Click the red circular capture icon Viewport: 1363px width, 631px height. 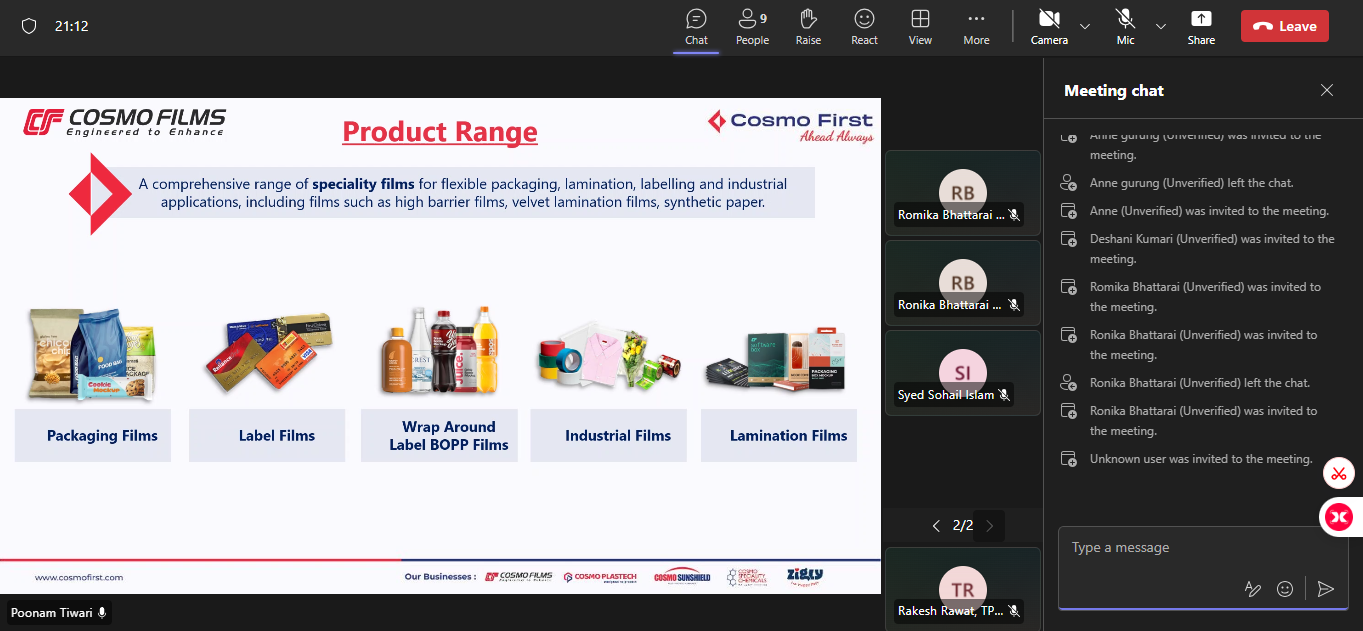pos(1339,516)
